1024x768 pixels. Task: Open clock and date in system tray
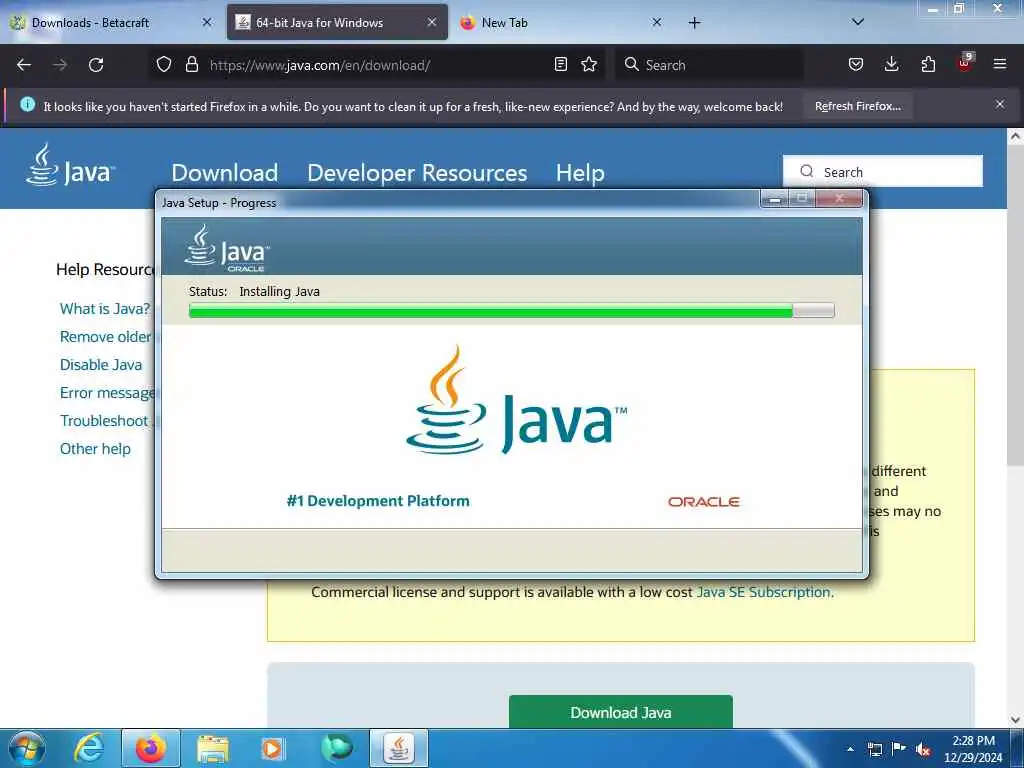(973, 749)
